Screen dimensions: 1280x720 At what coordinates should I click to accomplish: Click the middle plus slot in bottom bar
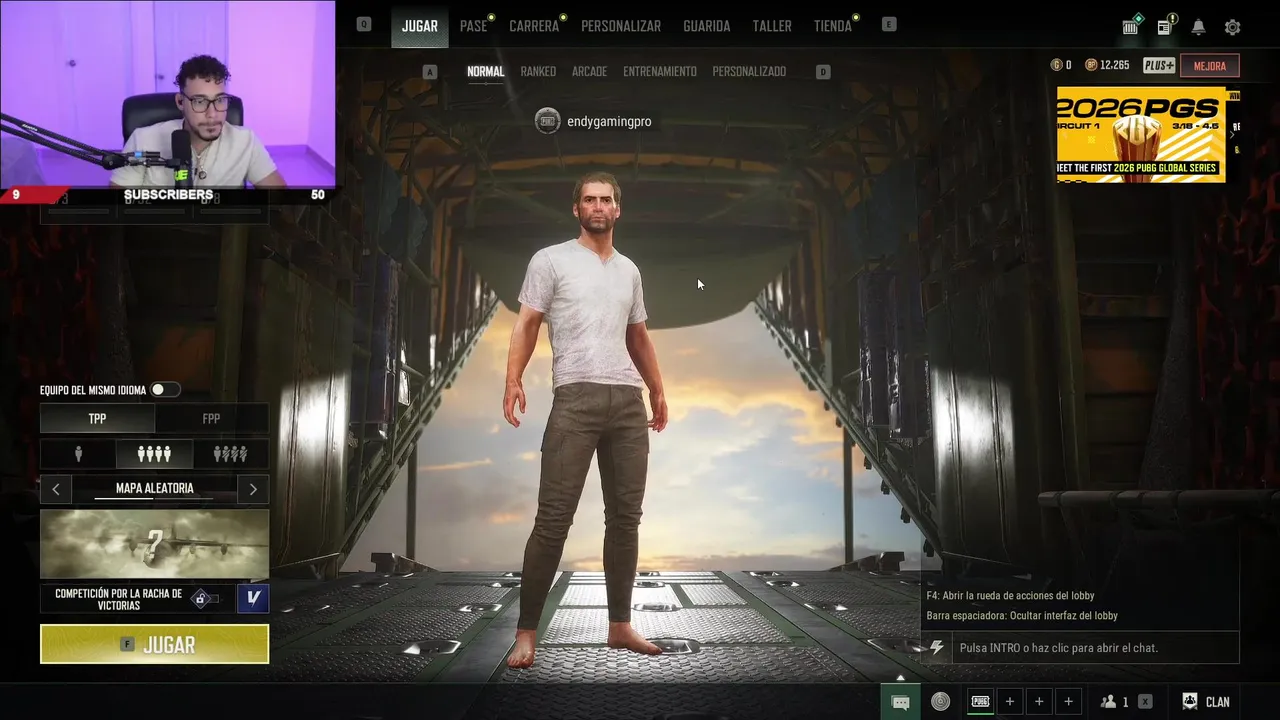pyautogui.click(x=1039, y=702)
